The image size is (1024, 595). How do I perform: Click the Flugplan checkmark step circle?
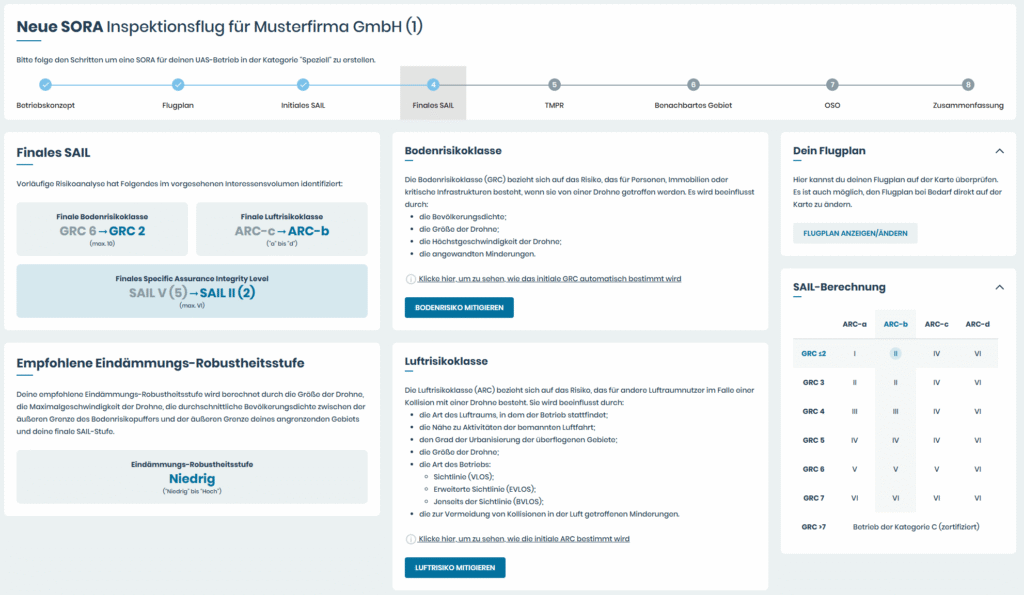(x=178, y=84)
